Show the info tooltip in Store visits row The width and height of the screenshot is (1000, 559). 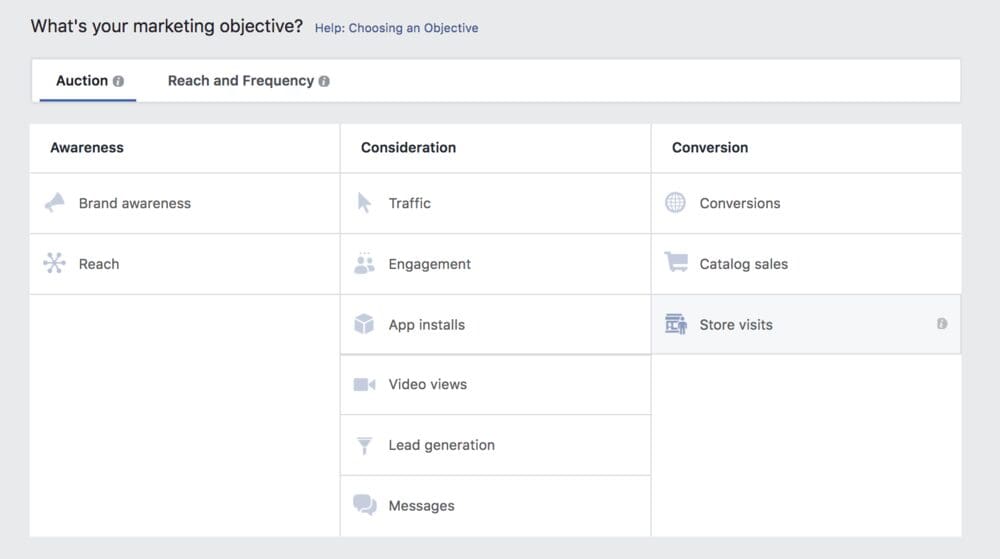pos(942,324)
